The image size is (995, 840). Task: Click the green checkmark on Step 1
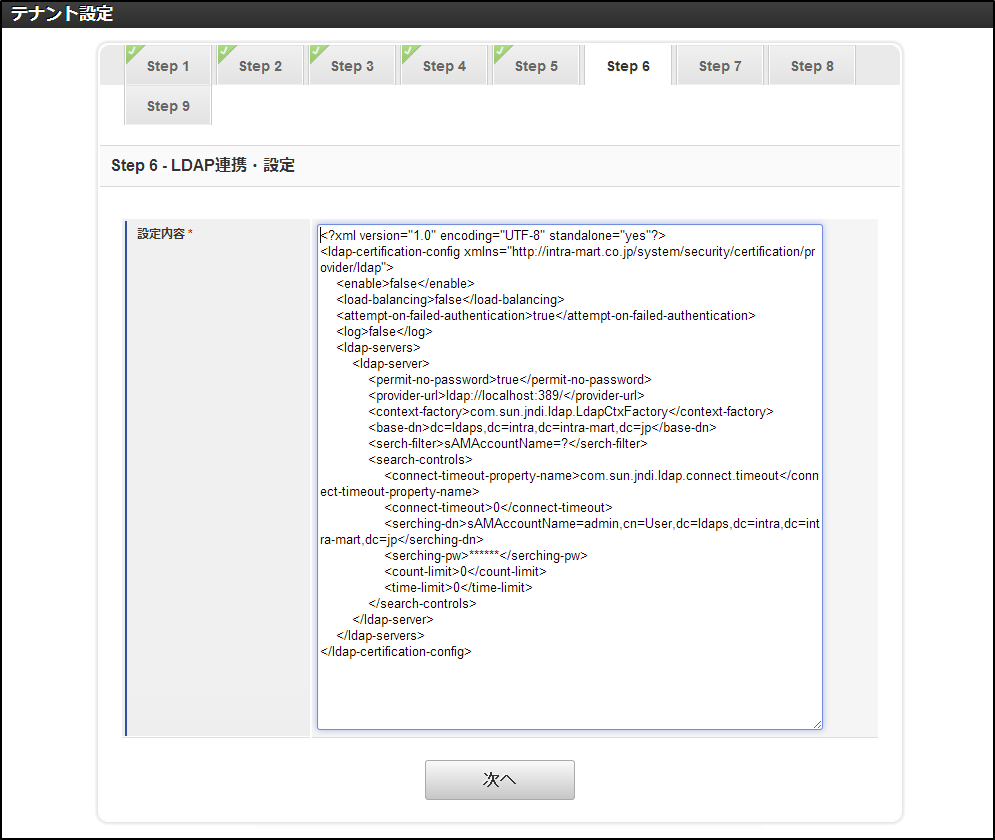point(133,52)
